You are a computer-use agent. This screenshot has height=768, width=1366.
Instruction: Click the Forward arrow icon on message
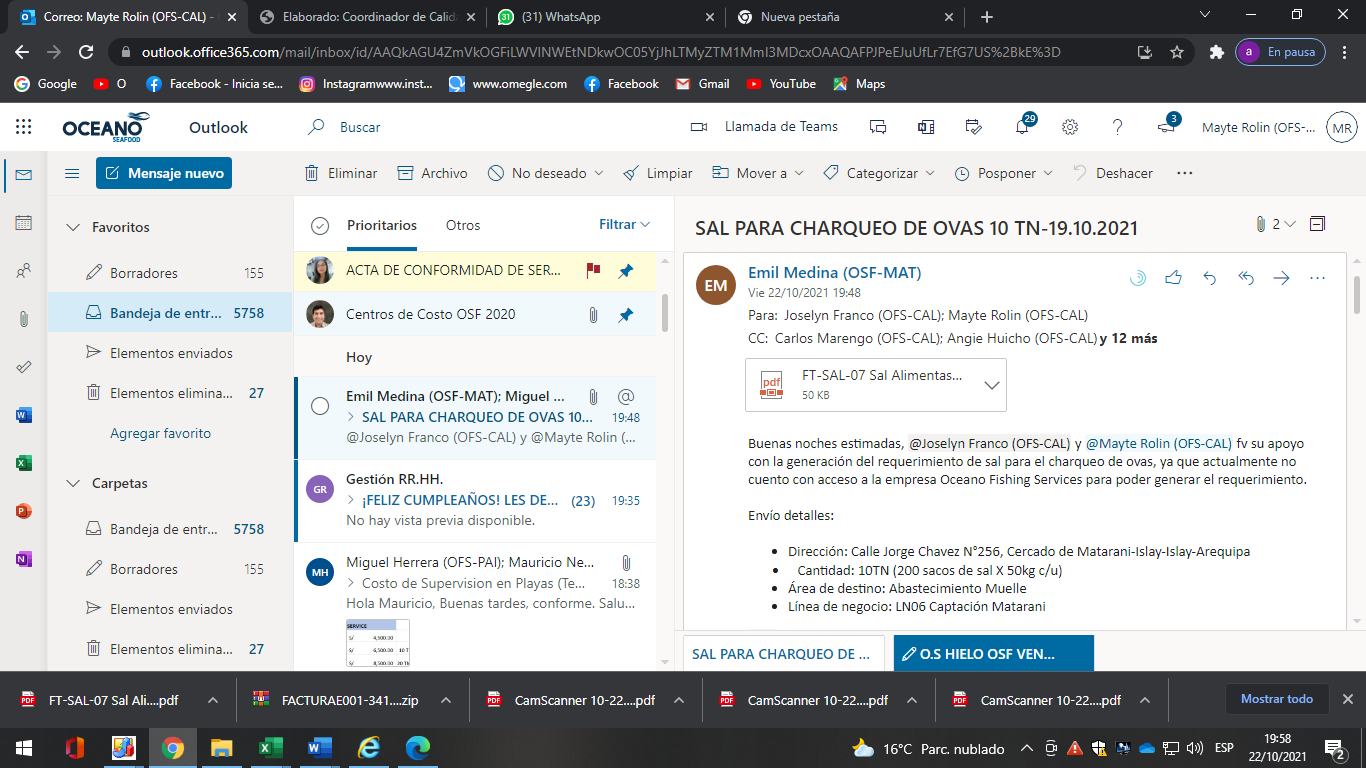1281,278
